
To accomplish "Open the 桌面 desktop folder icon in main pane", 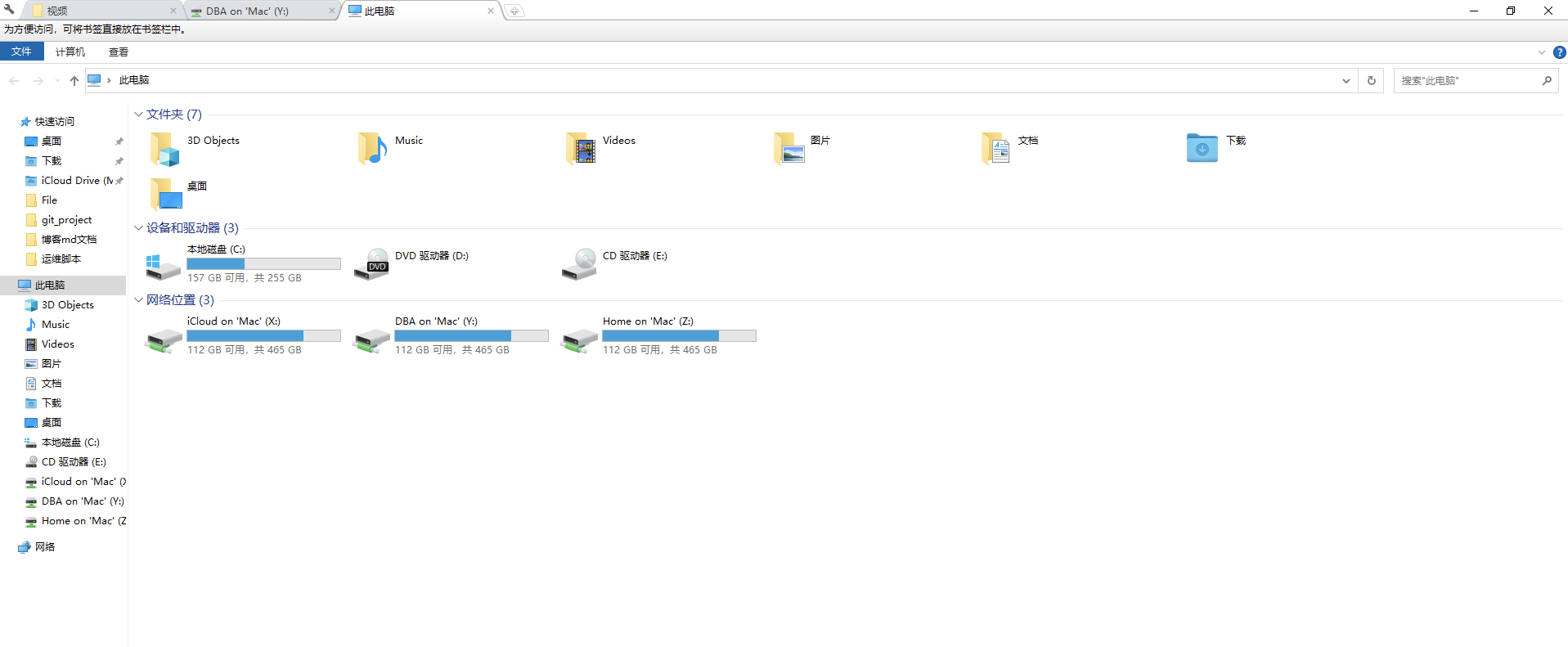I will 165,195.
